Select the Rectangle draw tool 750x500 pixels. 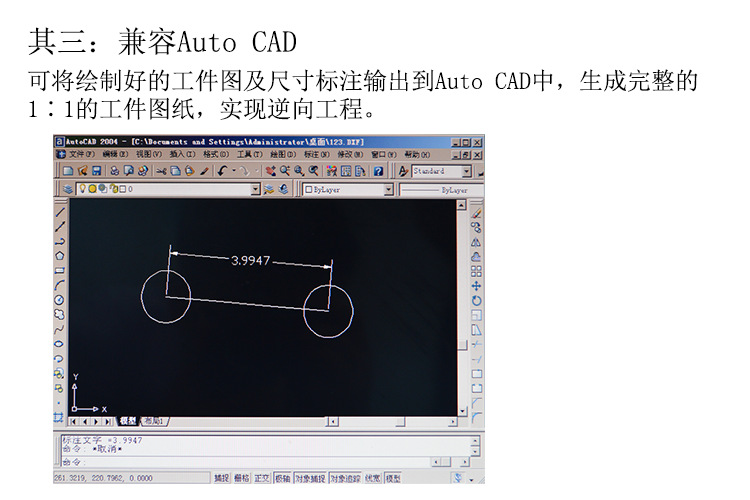pos(60,270)
